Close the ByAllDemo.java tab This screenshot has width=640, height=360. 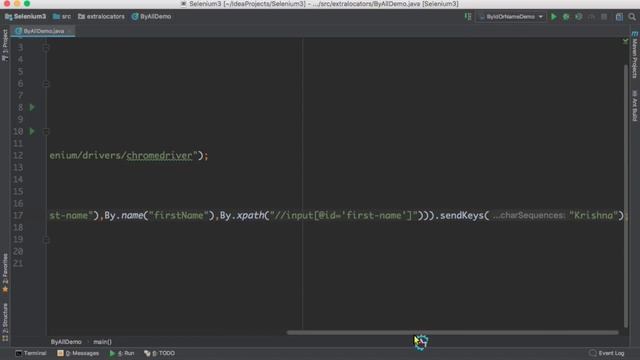[70, 31]
